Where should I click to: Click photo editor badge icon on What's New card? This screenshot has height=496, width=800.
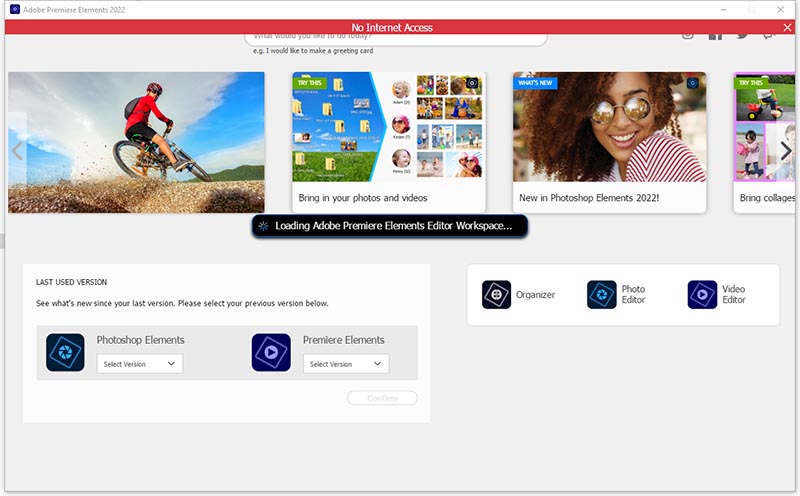pyautogui.click(x=692, y=83)
